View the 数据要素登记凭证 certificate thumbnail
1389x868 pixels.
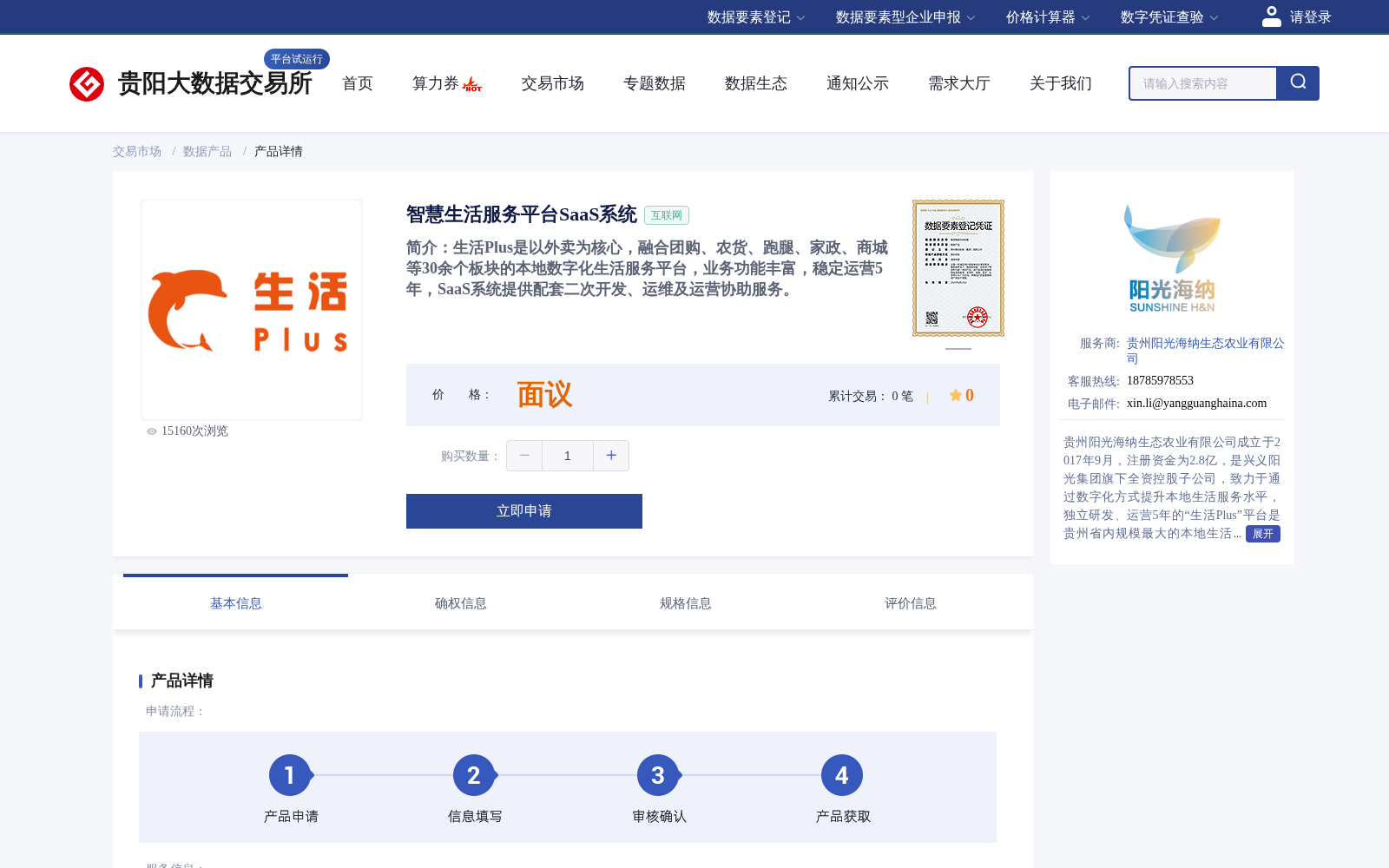[x=958, y=268]
